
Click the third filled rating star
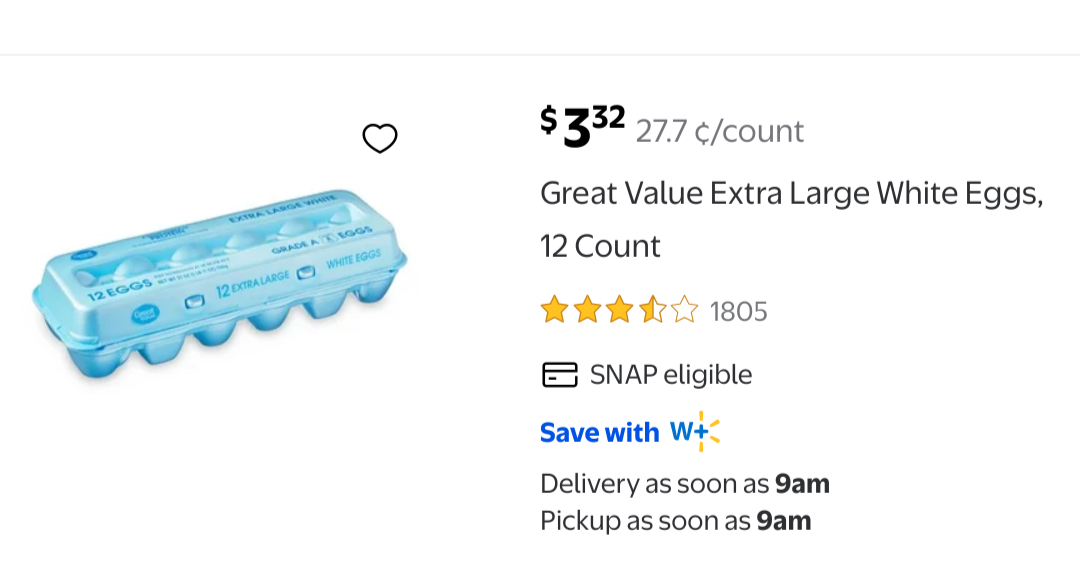click(619, 311)
